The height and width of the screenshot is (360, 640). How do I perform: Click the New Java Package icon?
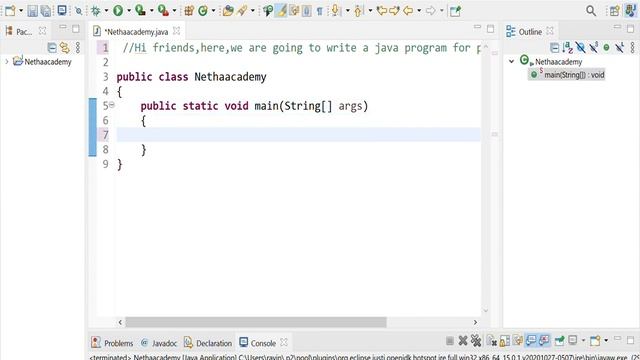click(x=189, y=11)
